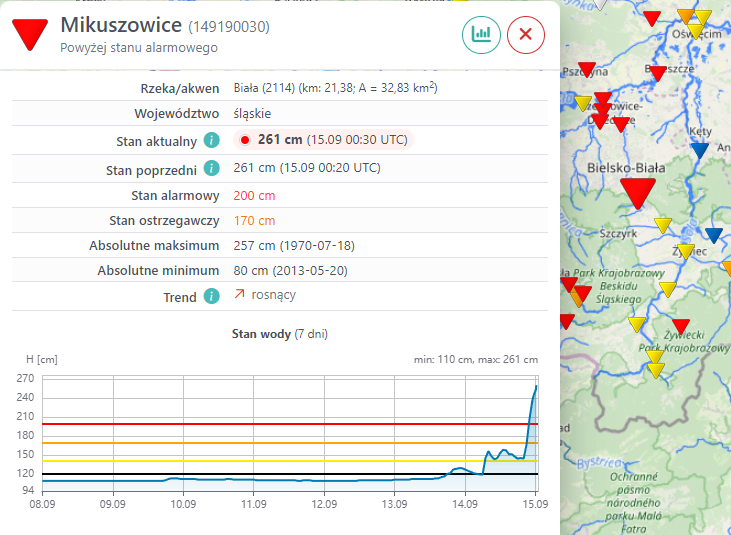
Task: Click the Województwo value śląskie
Action: (252, 114)
